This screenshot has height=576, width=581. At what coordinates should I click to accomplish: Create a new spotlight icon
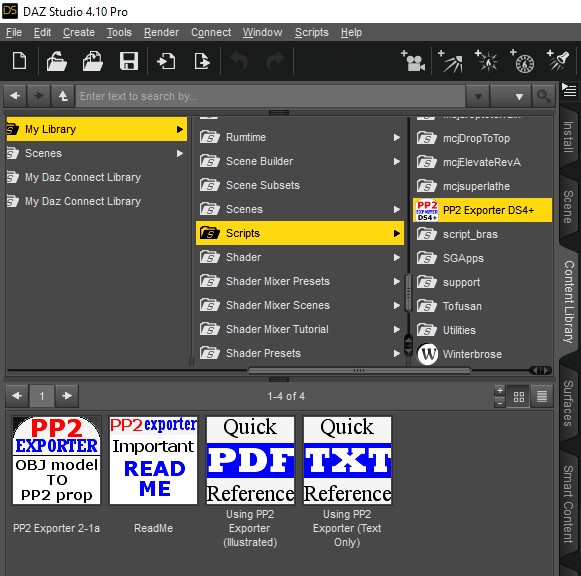pyautogui.click(x=558, y=61)
